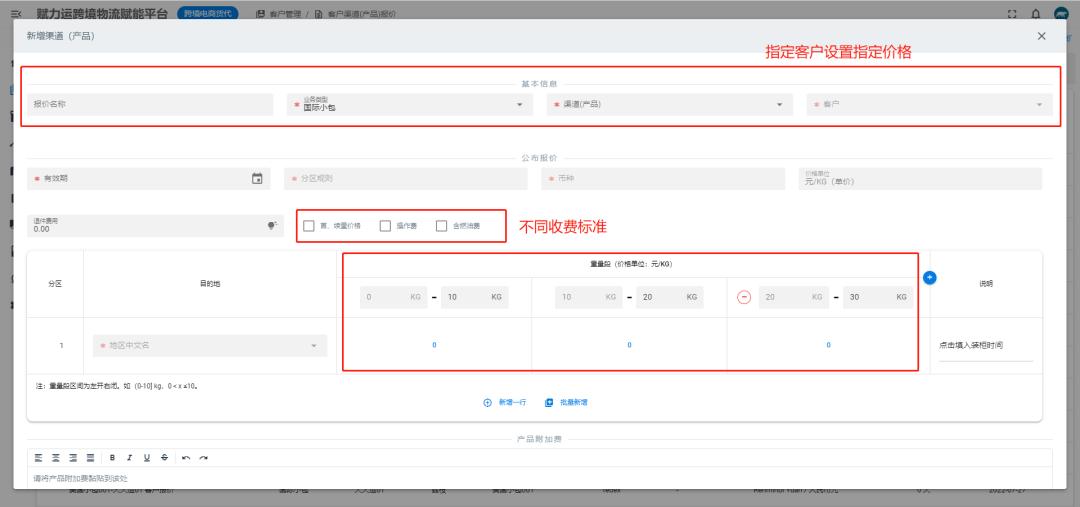Click the 价格单位 元/KG field
Image resolution: width=1080 pixels, height=507 pixels.
click(x=920, y=178)
